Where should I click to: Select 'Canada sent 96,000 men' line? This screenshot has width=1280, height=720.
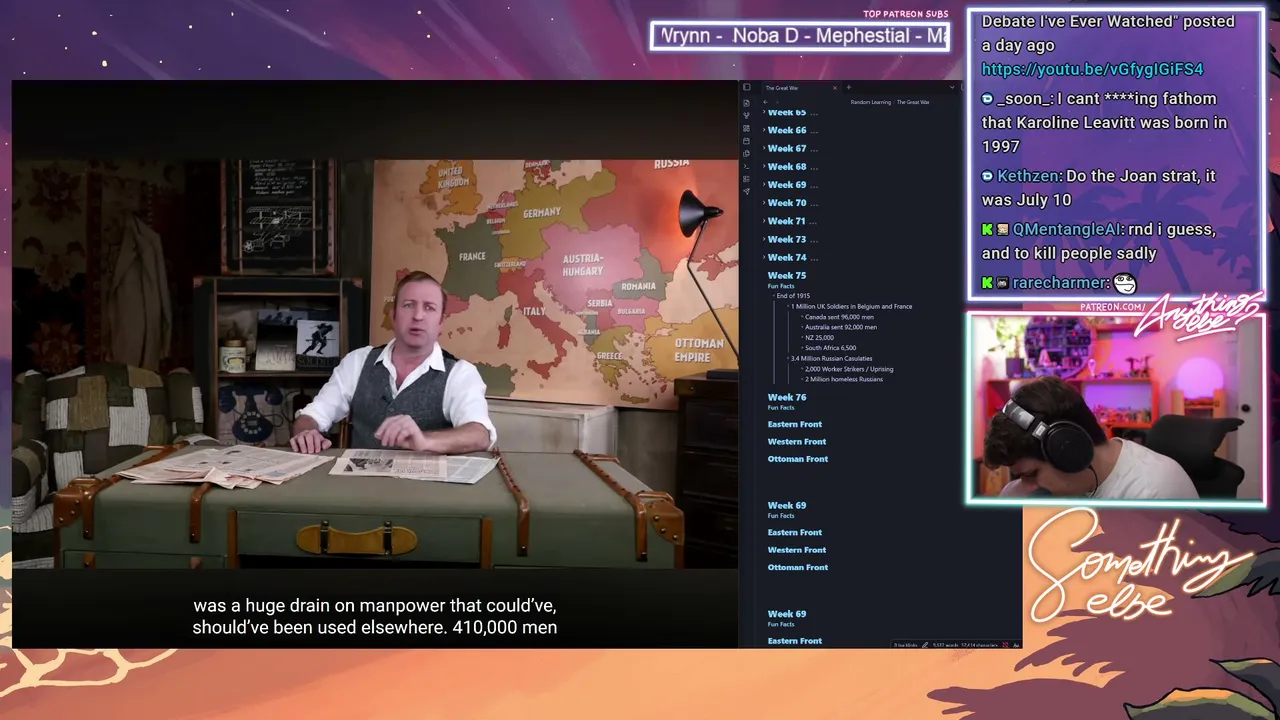(x=839, y=317)
